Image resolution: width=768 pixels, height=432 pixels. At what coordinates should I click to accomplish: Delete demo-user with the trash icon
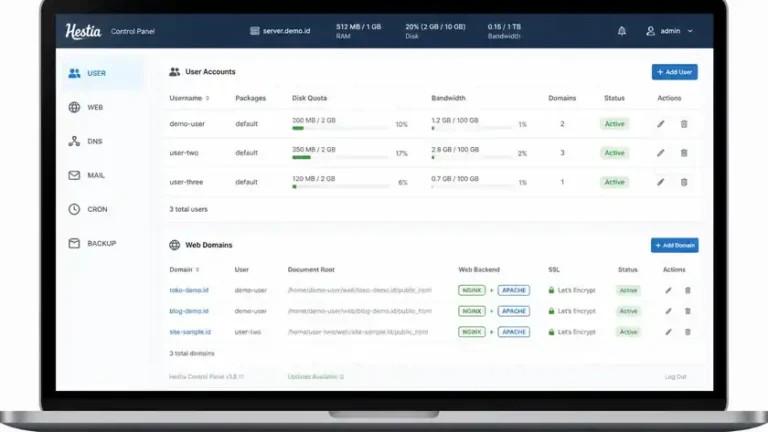tap(684, 124)
